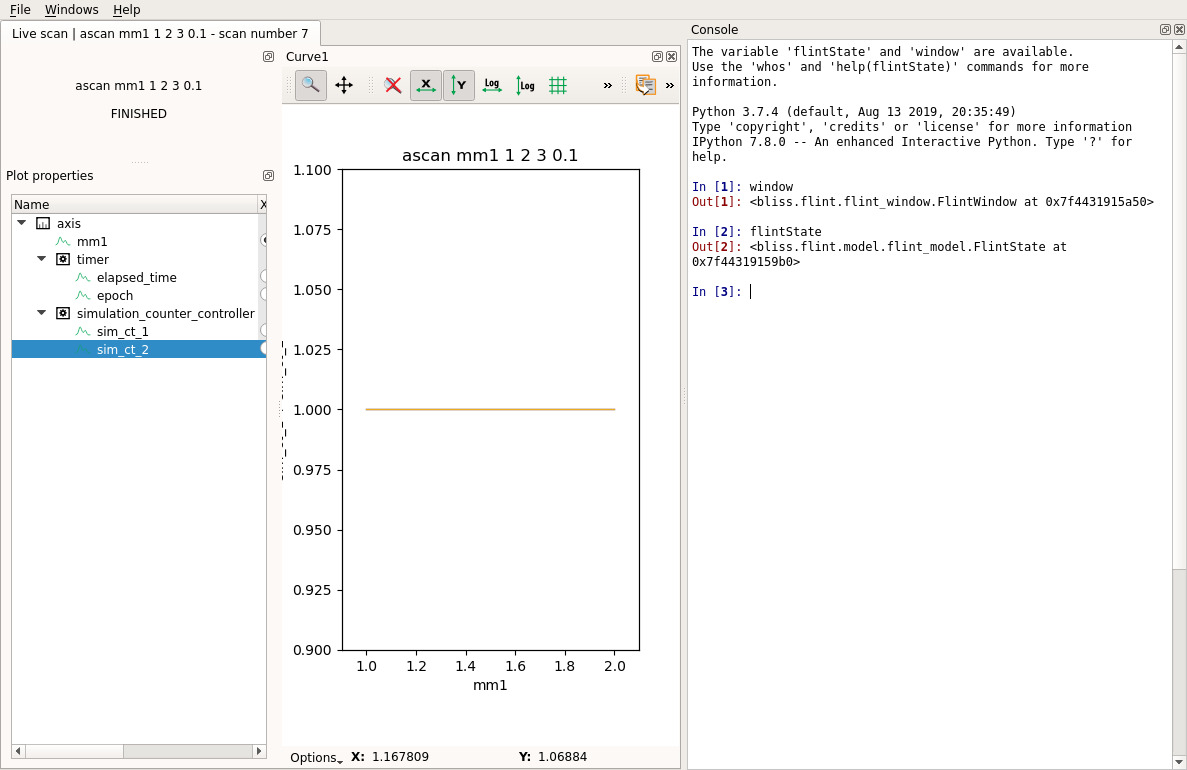The width and height of the screenshot is (1187, 770).
Task: Open the Windows menu
Action: point(71,10)
